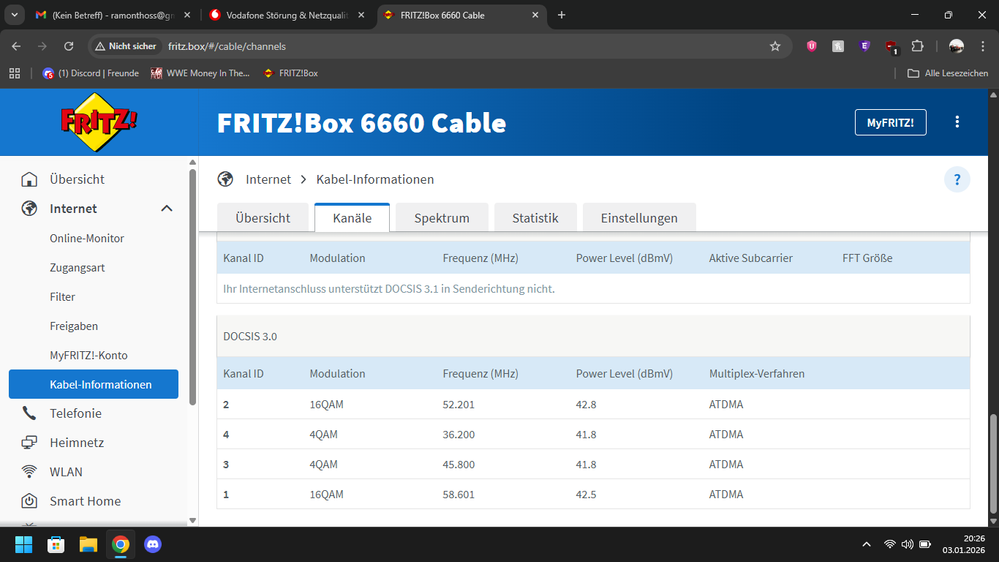Viewport: 999px width, 562px height.
Task: Switch to the Übersicht tab
Action: click(x=262, y=218)
